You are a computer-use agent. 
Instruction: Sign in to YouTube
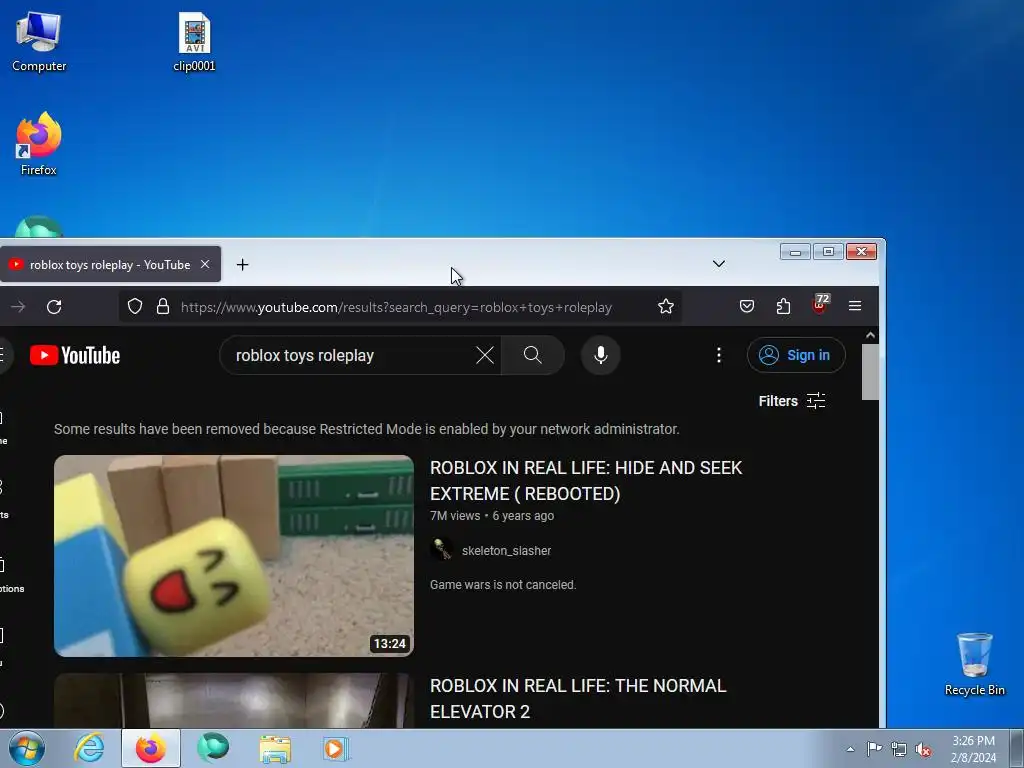(x=795, y=355)
